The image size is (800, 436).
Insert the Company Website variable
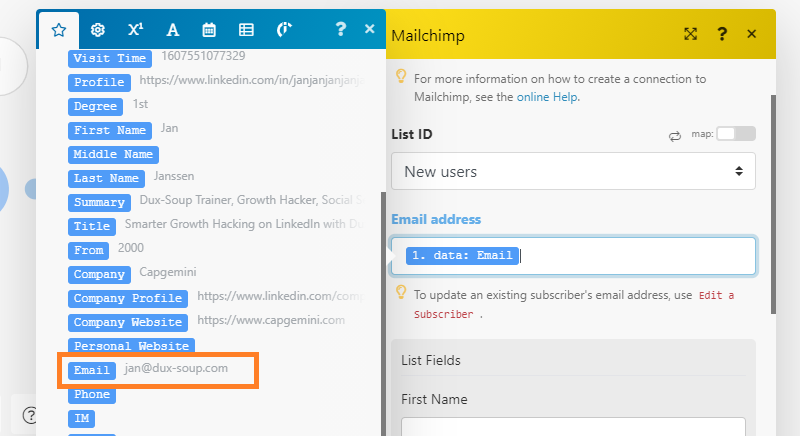128,322
